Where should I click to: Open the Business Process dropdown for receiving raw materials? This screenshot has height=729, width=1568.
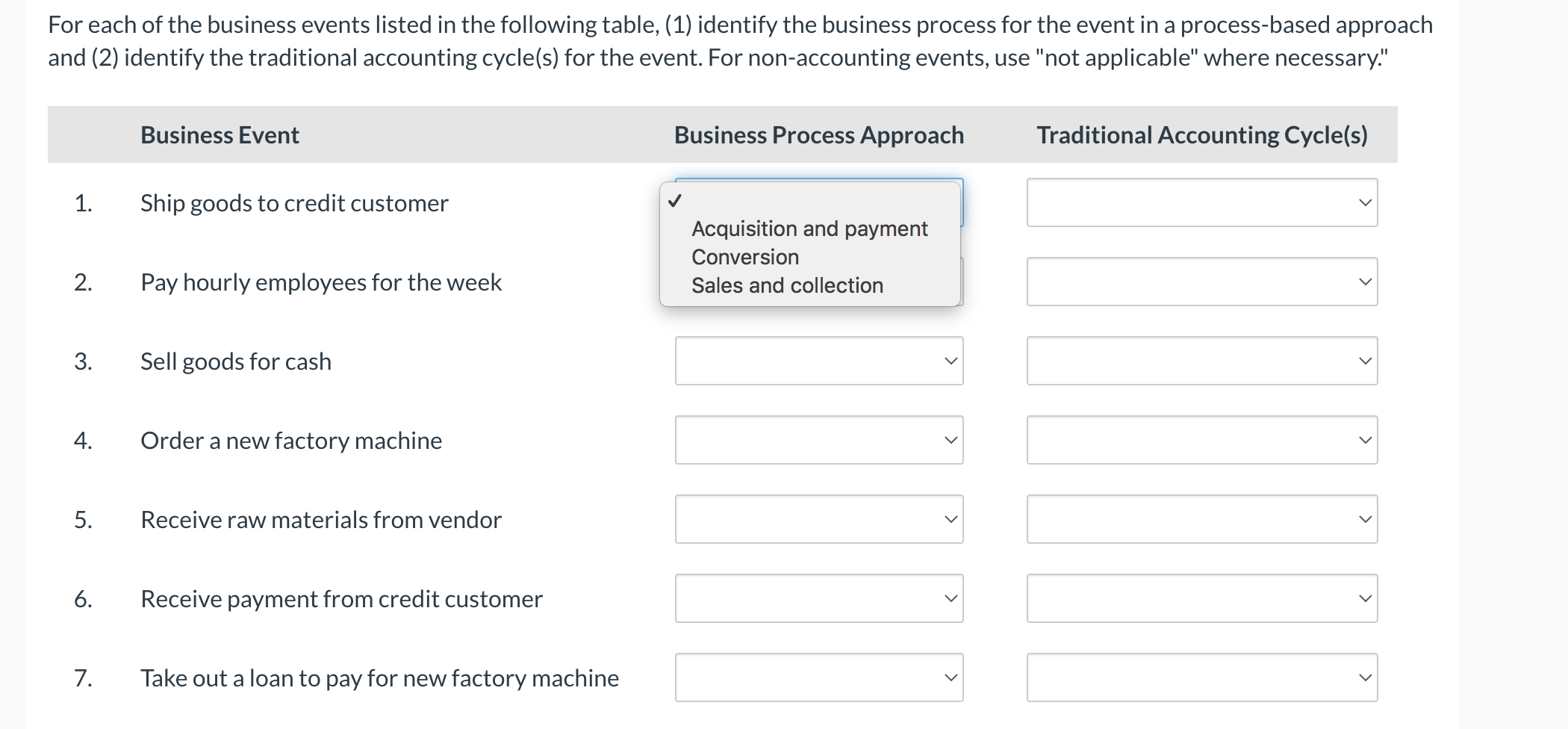click(x=818, y=519)
